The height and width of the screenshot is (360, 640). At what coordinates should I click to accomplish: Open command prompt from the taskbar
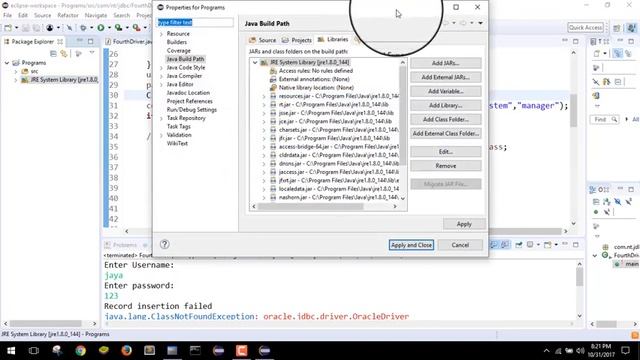195,350
